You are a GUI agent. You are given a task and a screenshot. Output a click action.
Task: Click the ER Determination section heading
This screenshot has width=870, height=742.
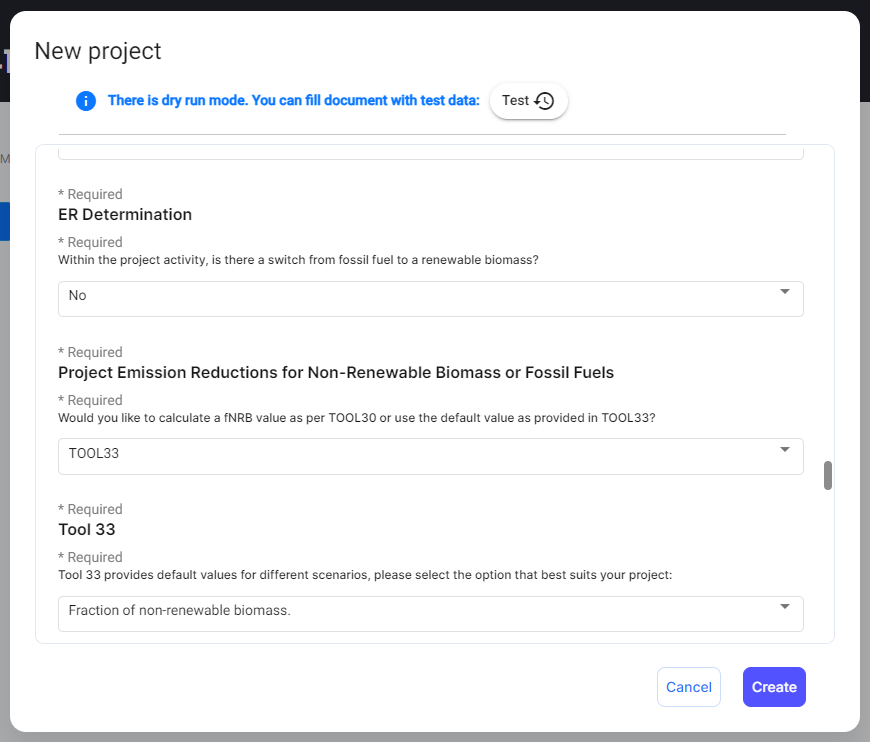(125, 215)
